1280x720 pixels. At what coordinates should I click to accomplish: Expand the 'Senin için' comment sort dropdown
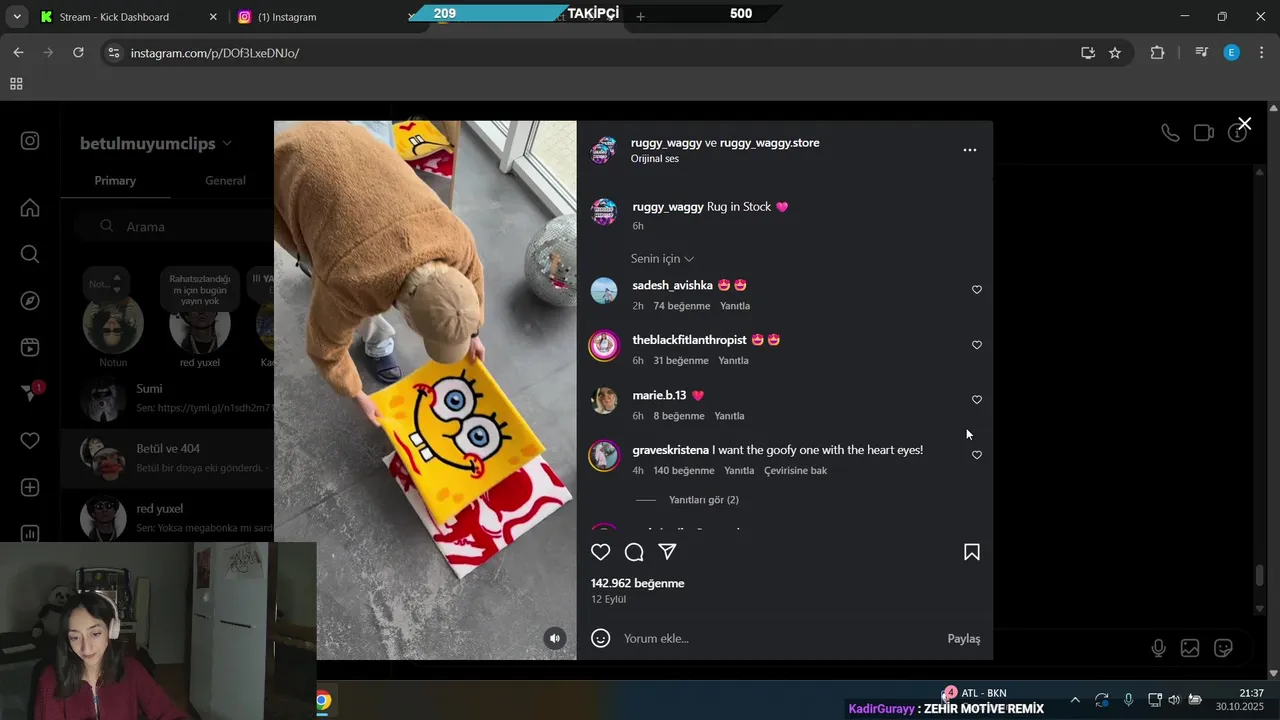[x=662, y=259]
